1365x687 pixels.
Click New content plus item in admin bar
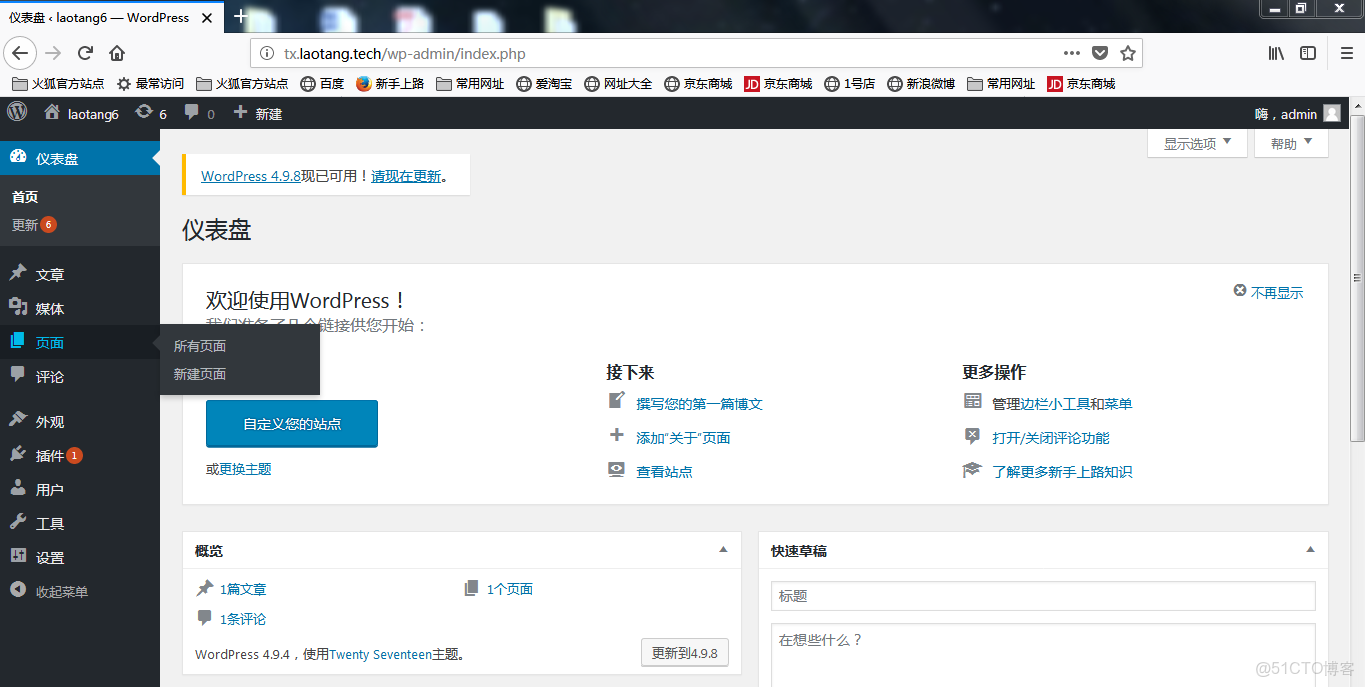tap(258, 114)
